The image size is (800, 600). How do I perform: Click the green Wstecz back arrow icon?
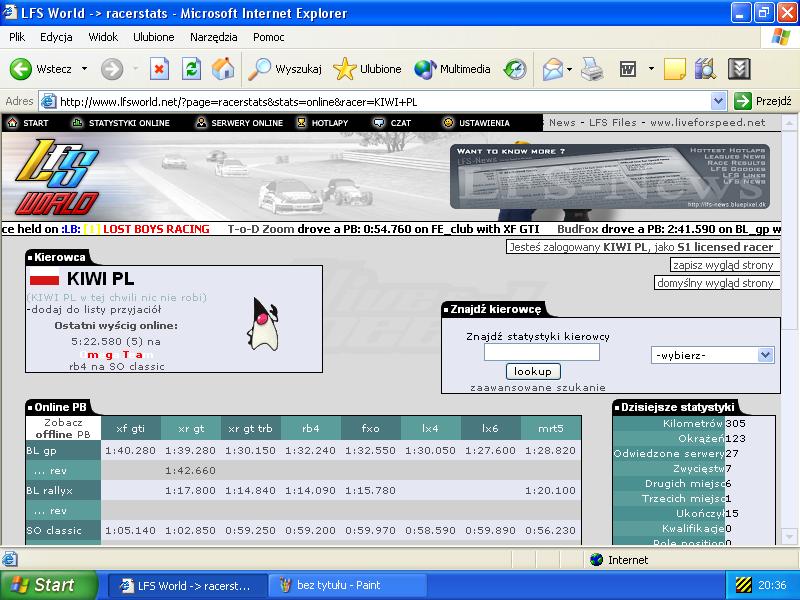20,69
